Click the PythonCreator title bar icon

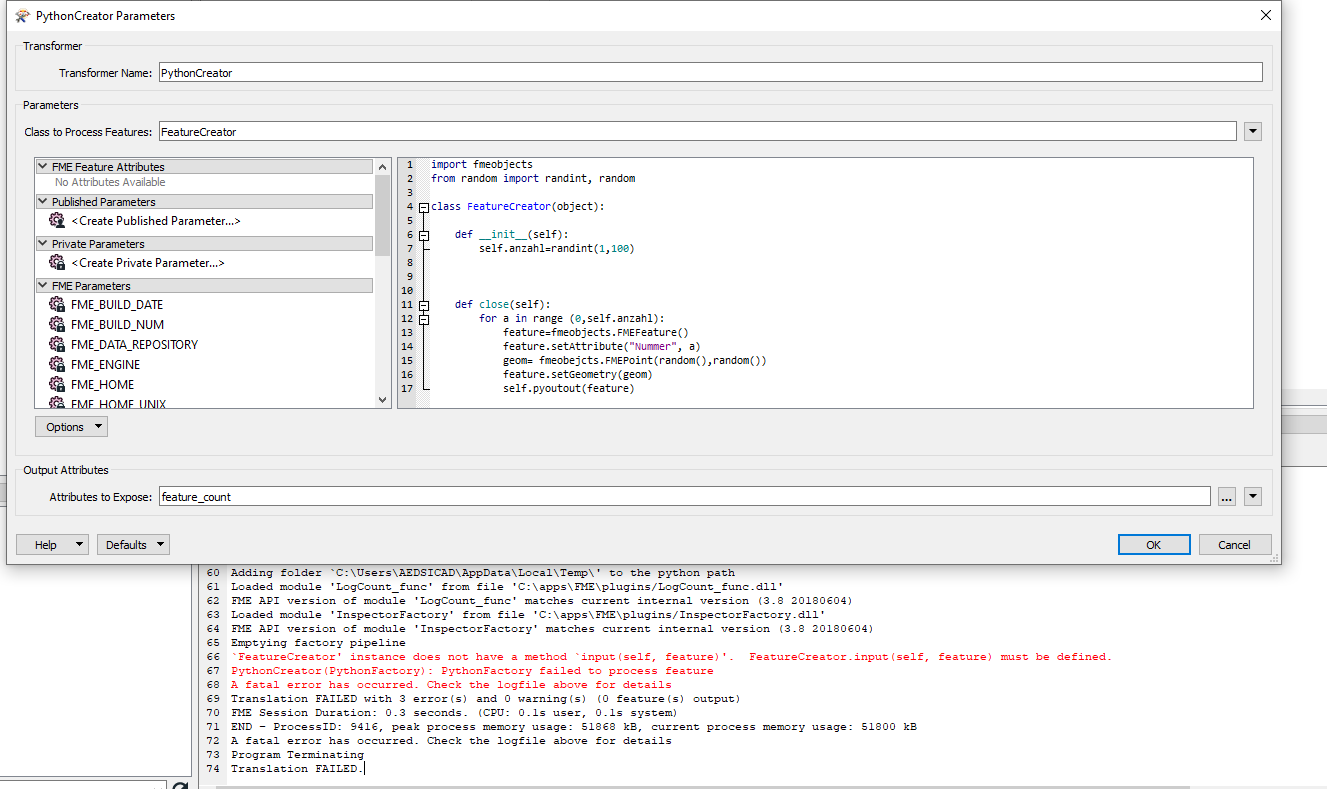tap(21, 16)
